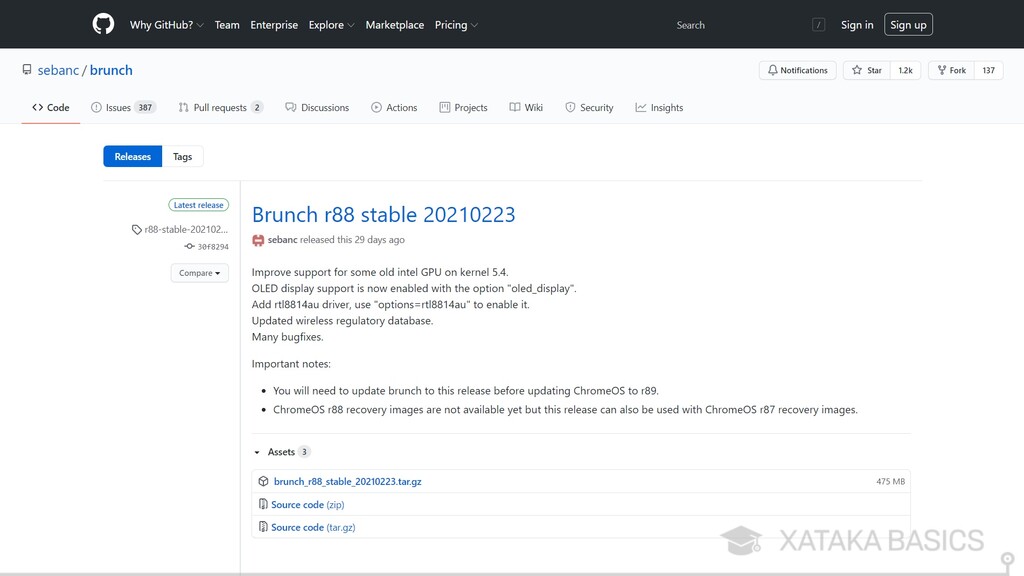Click zip file icon beside Source code (zip)
Screen dimensions: 1024x576
point(263,504)
